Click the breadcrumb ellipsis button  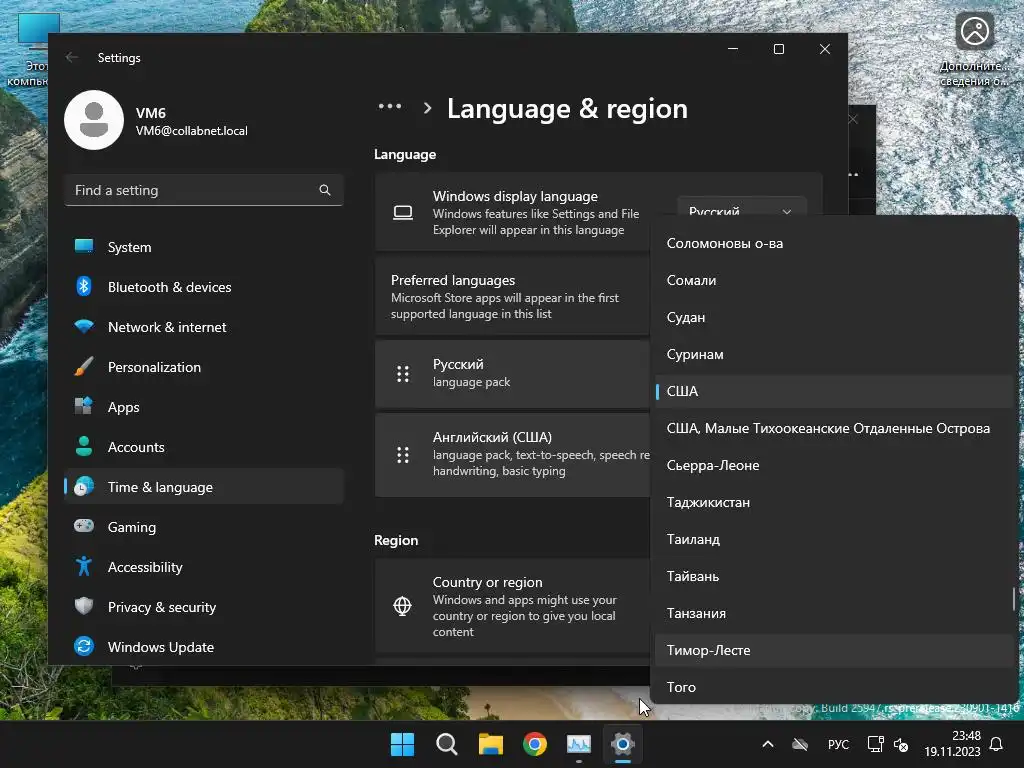390,106
